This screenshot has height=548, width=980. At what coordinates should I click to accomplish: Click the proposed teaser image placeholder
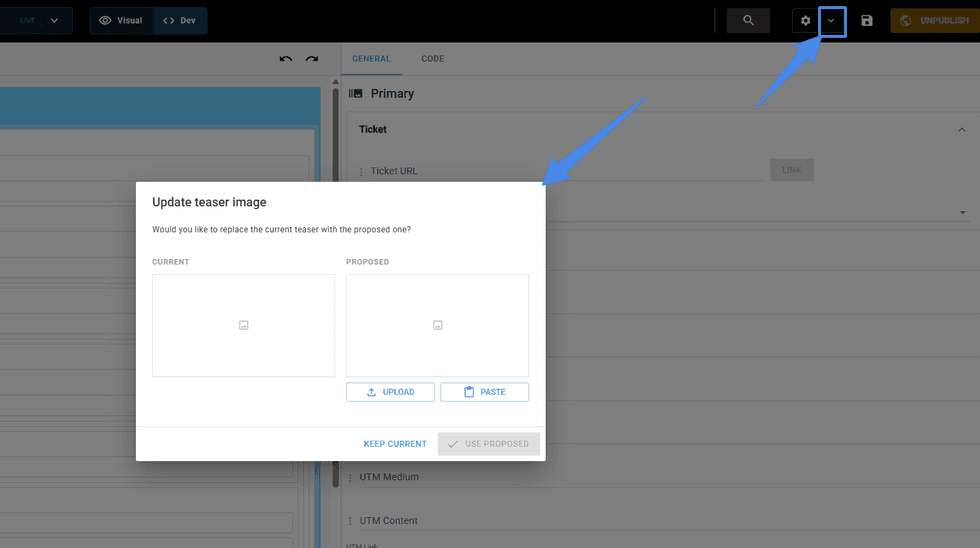(438, 326)
